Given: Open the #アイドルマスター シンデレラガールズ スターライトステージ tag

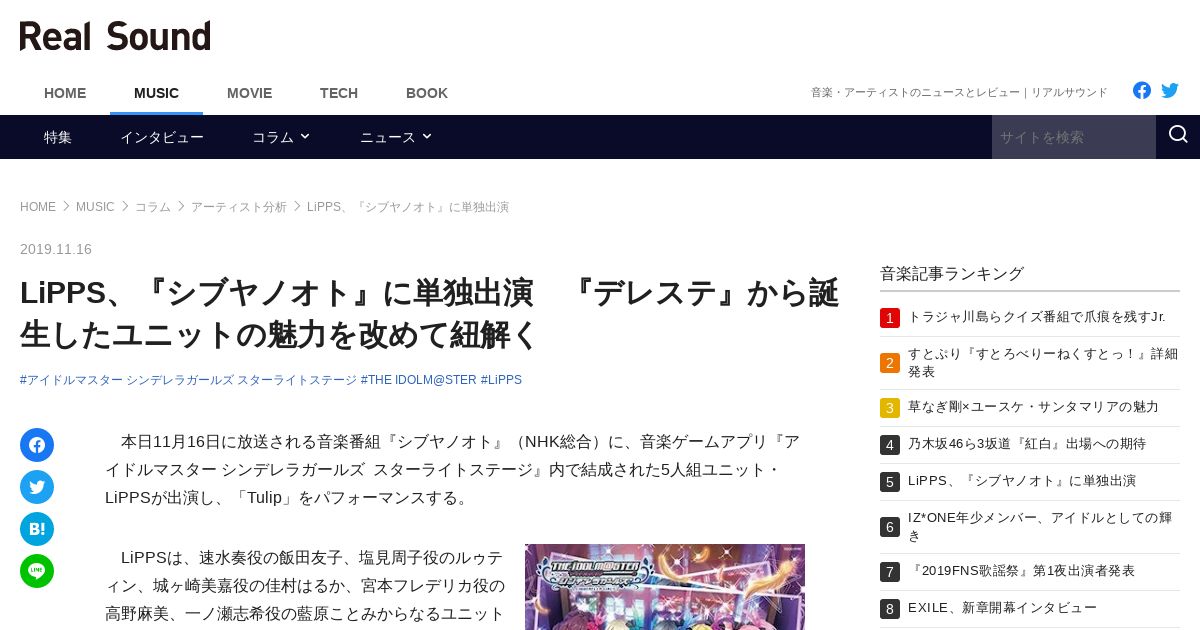Looking at the screenshot, I should (x=188, y=380).
